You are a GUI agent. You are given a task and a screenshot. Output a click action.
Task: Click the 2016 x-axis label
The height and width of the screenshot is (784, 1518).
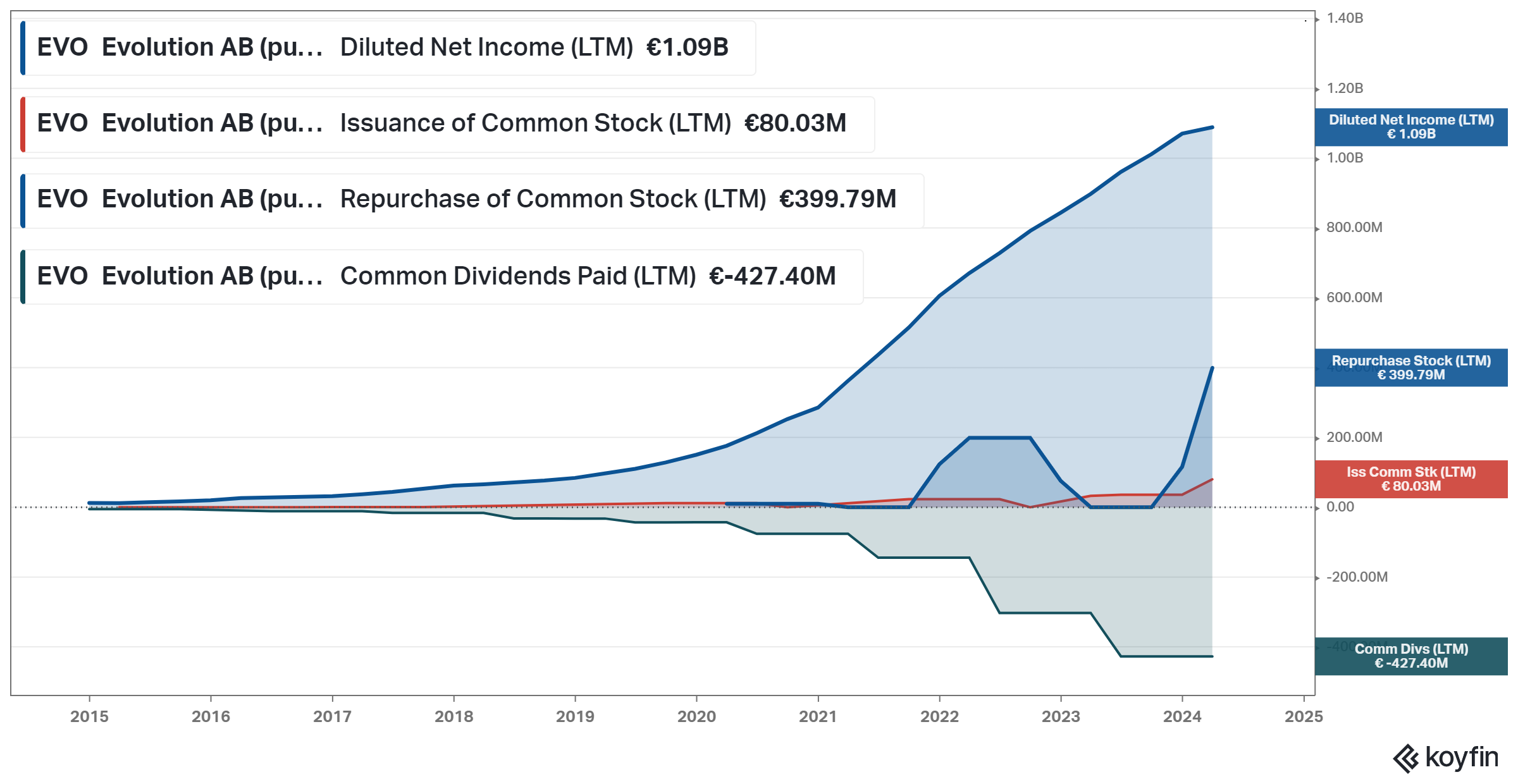pyautogui.click(x=211, y=716)
